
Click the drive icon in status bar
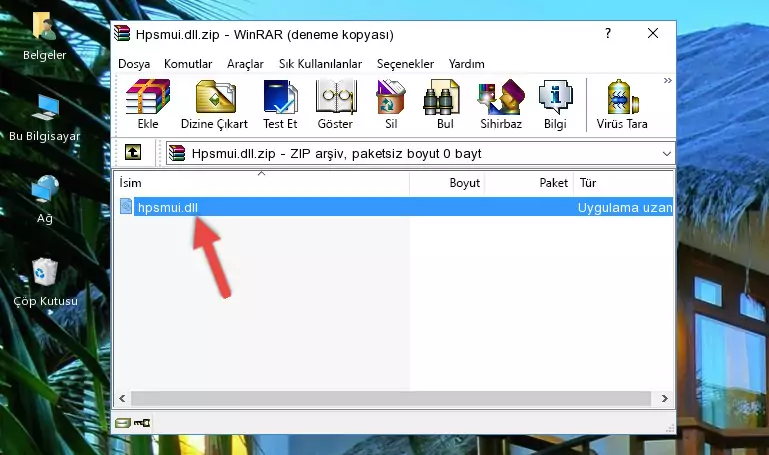[123, 423]
